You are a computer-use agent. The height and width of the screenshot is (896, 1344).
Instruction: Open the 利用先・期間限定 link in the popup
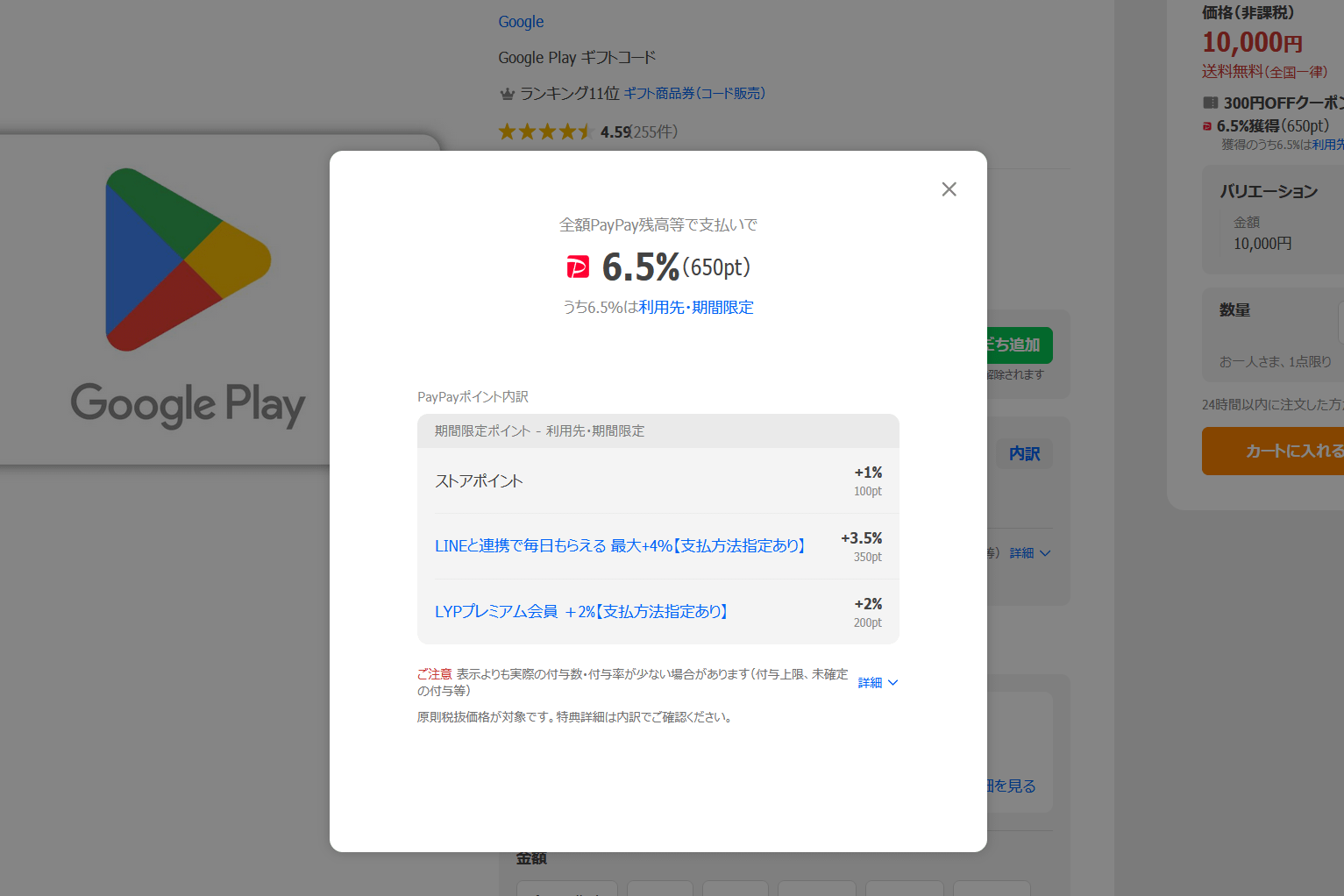tap(695, 308)
